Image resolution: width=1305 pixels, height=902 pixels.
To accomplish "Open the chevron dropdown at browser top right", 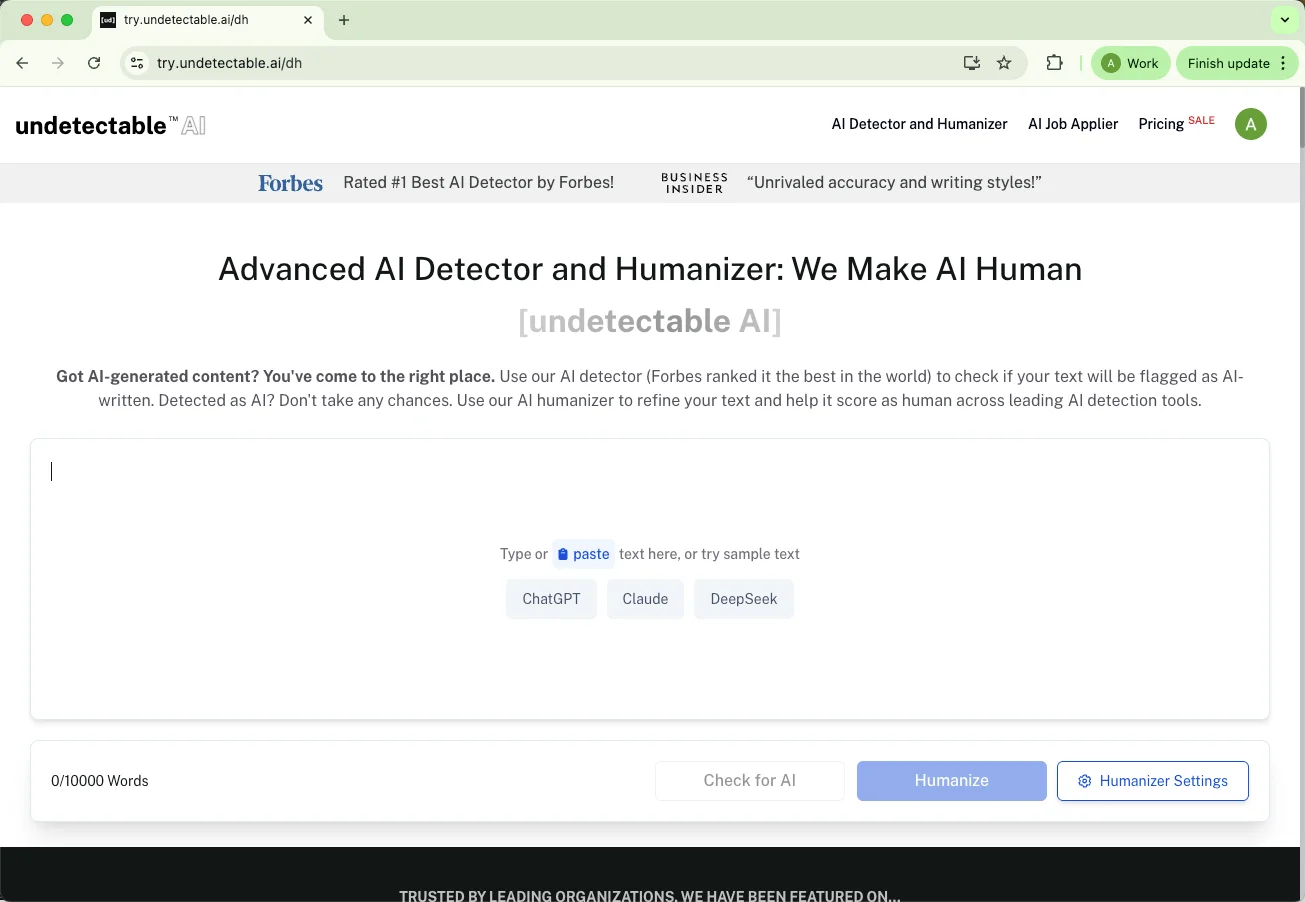I will tap(1284, 19).
